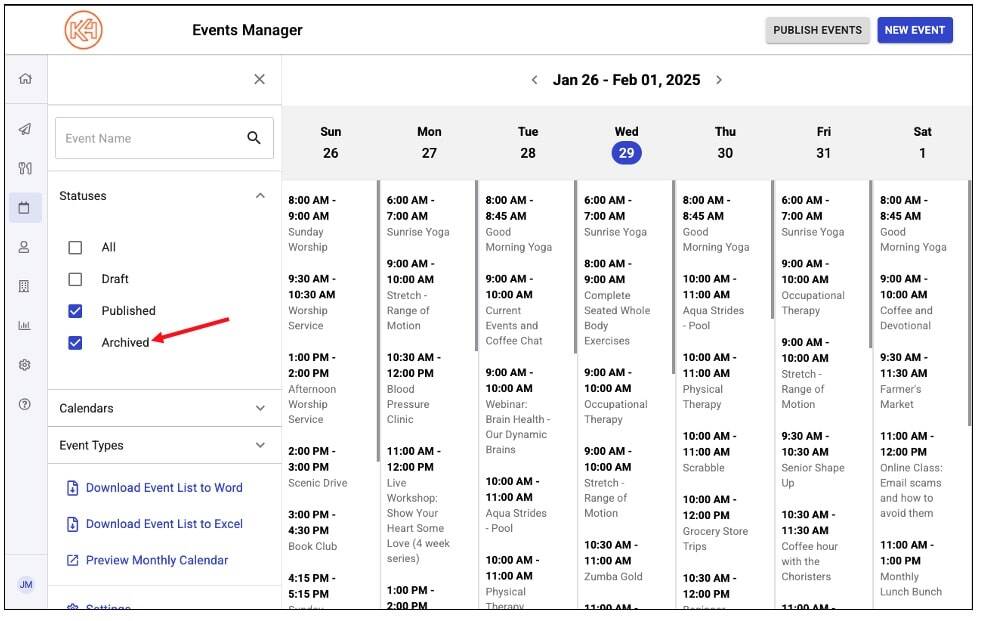Open the Monthly Lunch Bunch event
The height and width of the screenshot is (621, 981).
(x=910, y=568)
